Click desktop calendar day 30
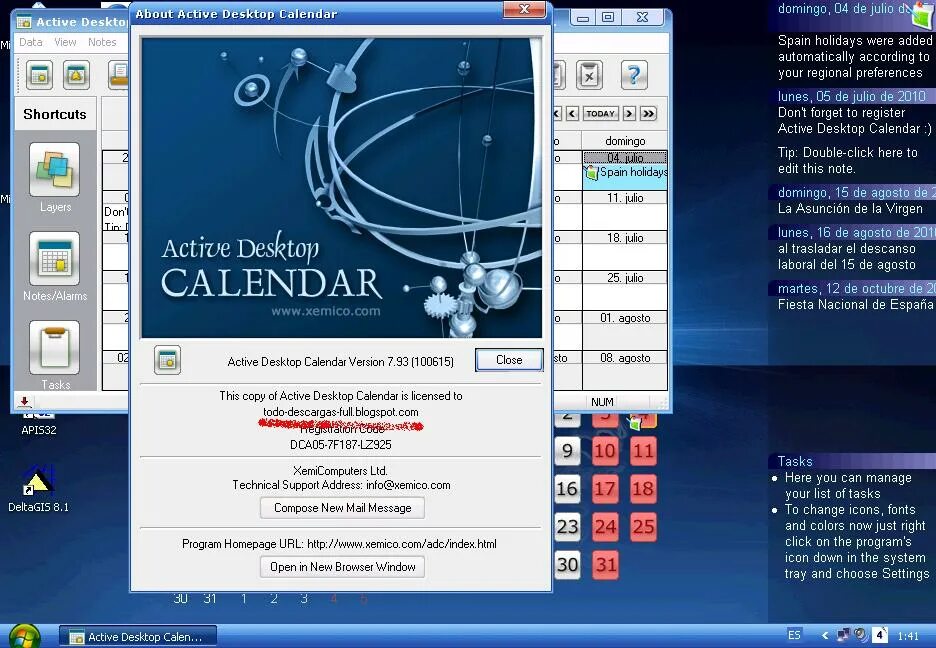936x648 pixels. pos(567,564)
